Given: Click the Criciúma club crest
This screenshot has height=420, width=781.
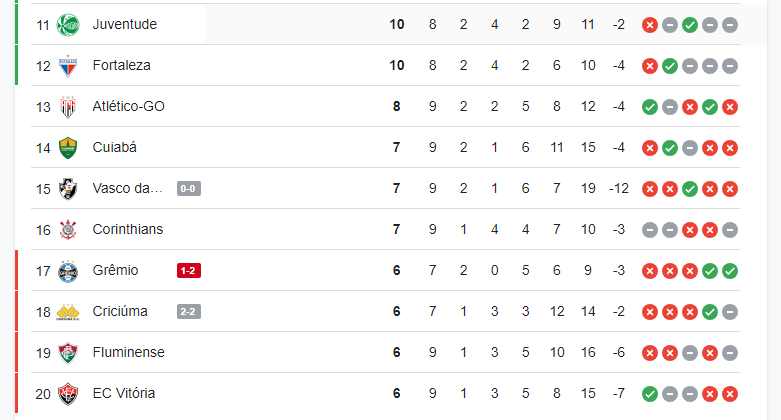Looking at the screenshot, I should (68, 312).
